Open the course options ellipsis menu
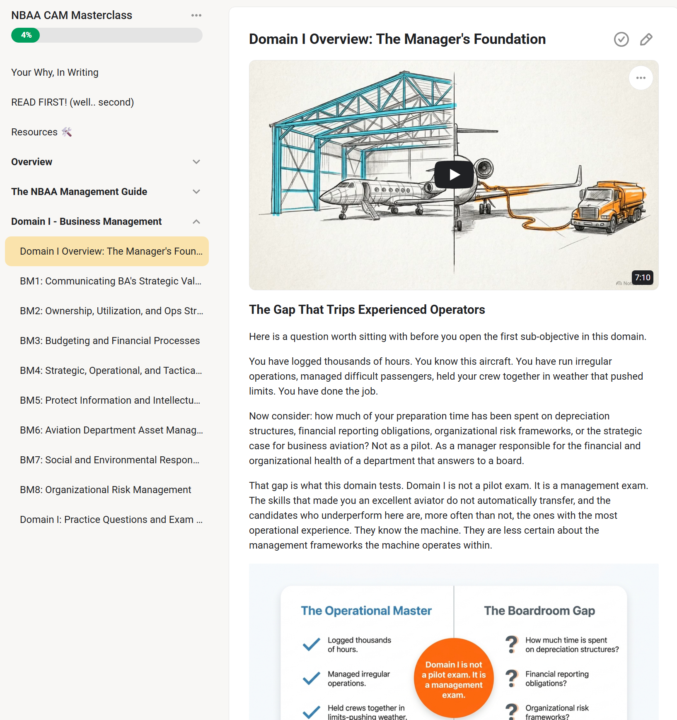This screenshot has height=720, width=677. point(196,15)
